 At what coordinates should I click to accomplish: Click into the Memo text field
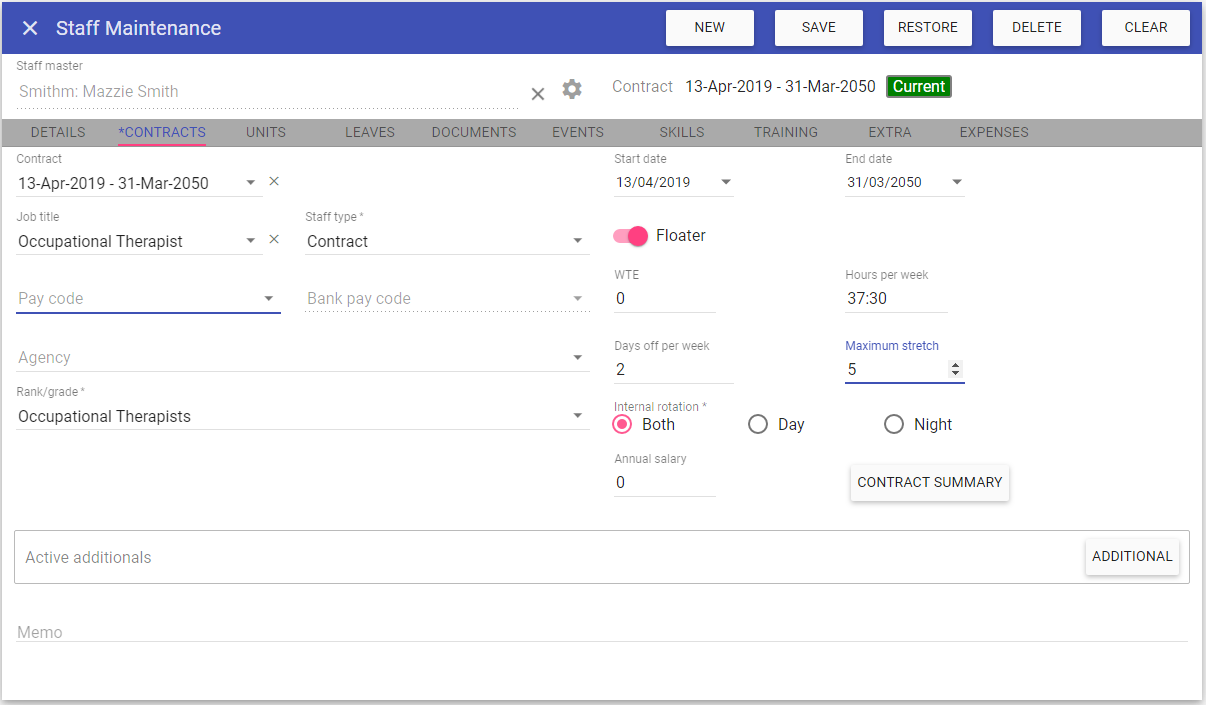[600, 631]
